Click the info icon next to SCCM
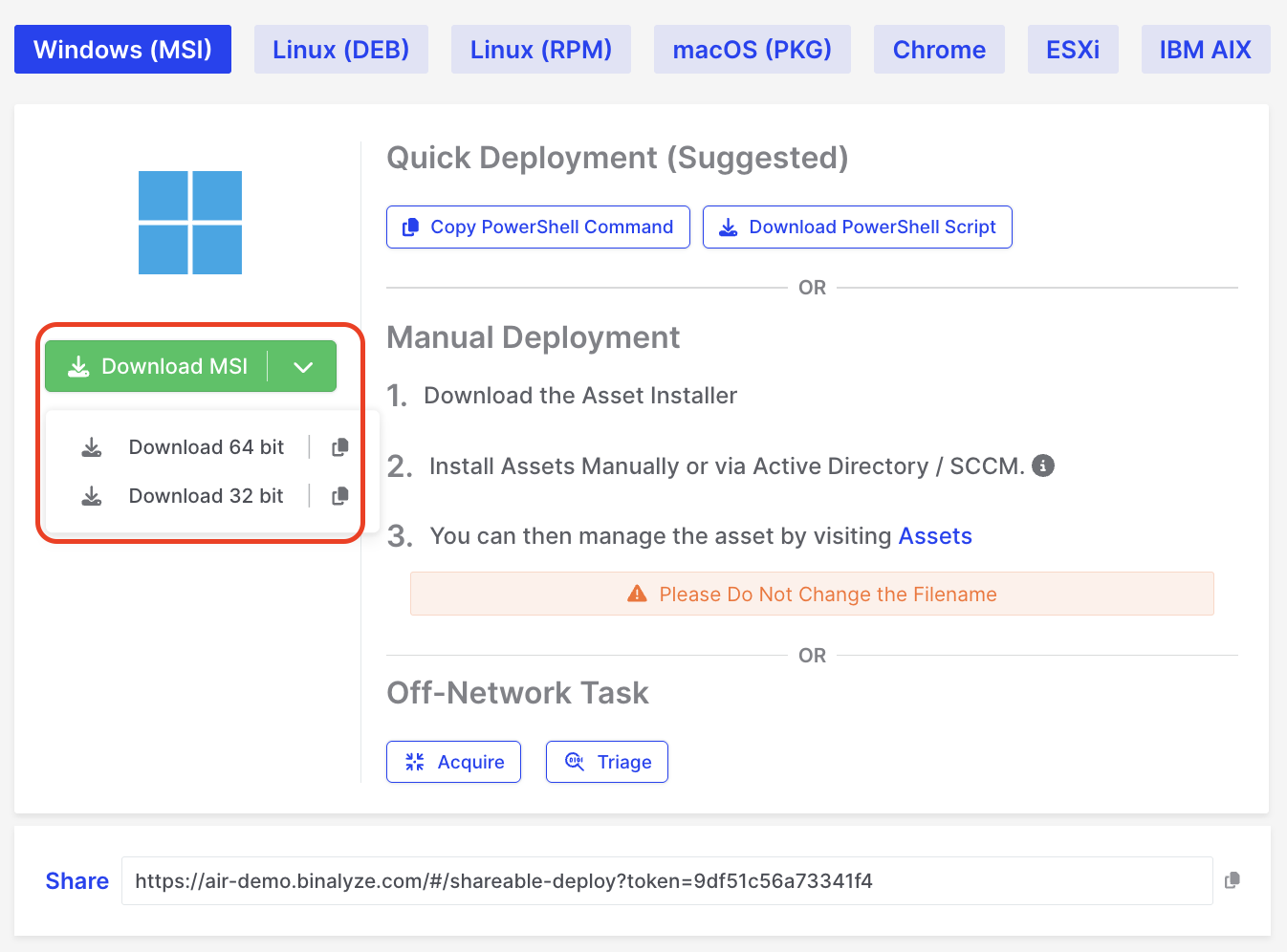The width and height of the screenshot is (1287, 952). click(1043, 465)
